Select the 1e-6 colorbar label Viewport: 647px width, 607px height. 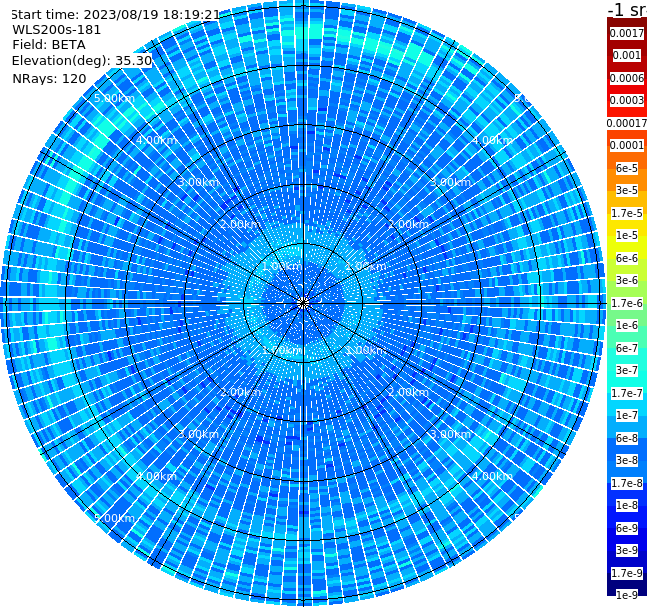click(627, 325)
